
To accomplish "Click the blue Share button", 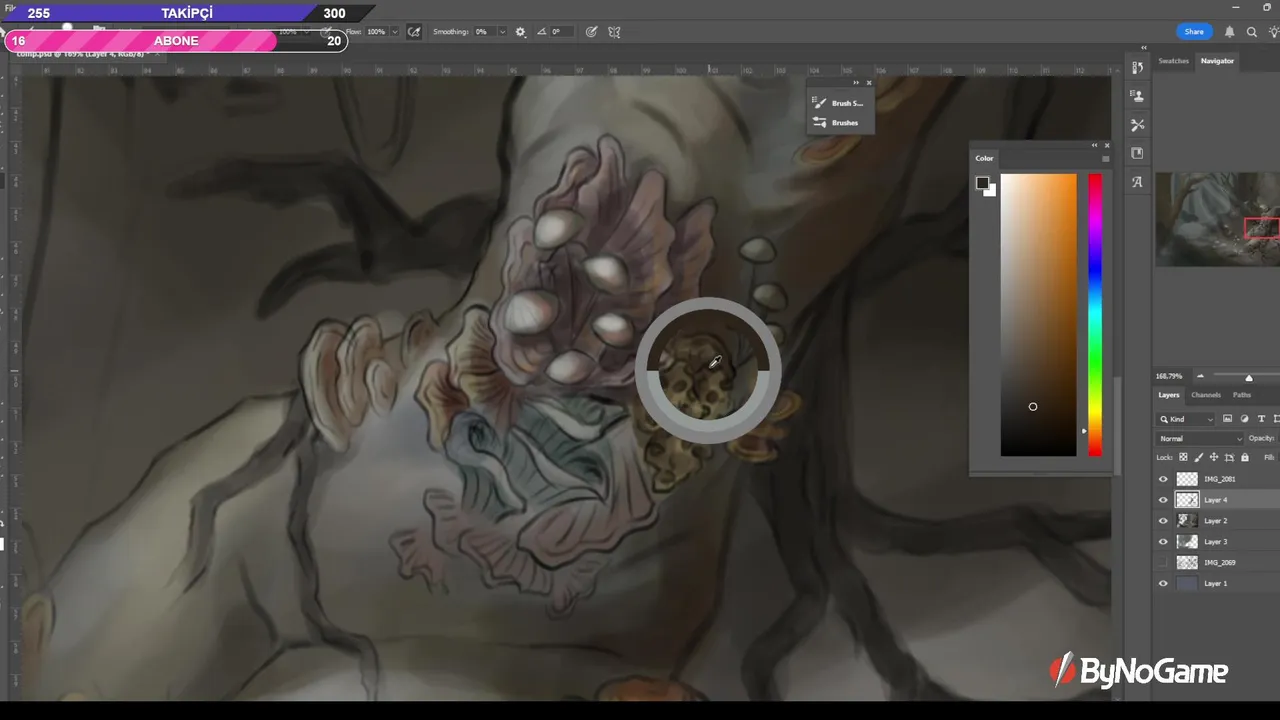I will (1194, 32).
